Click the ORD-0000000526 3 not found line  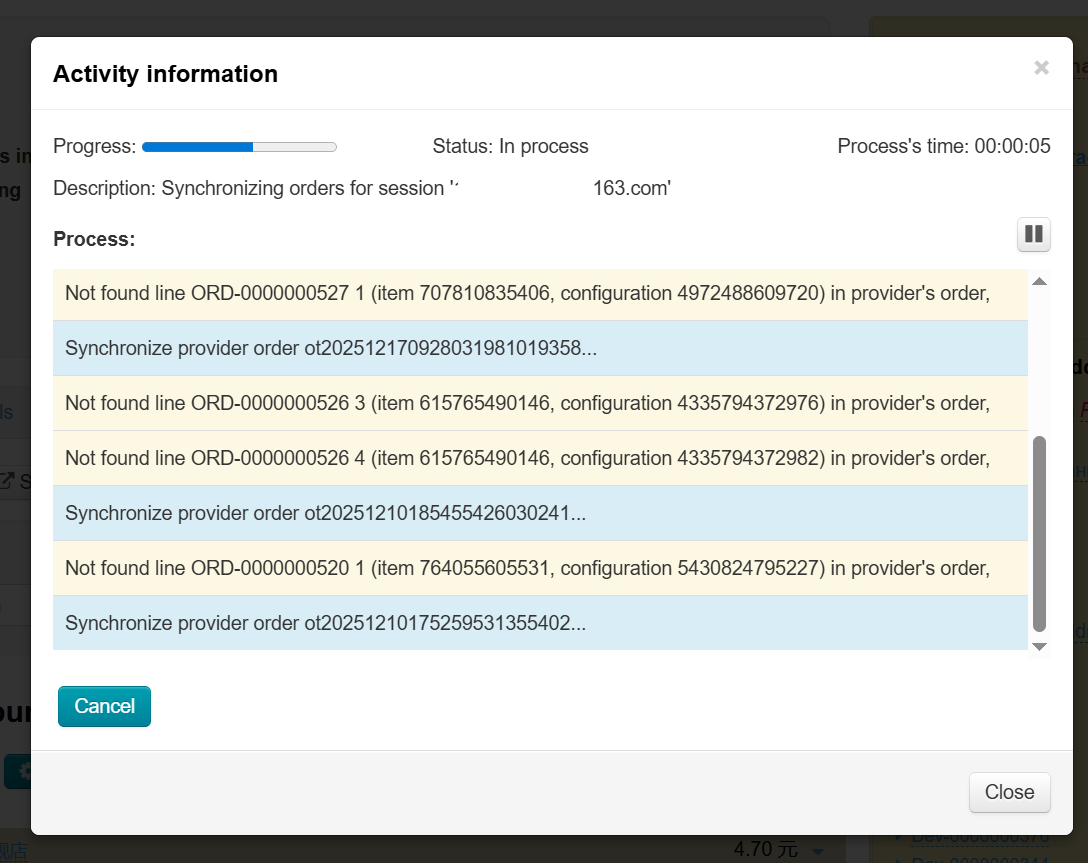527,404
